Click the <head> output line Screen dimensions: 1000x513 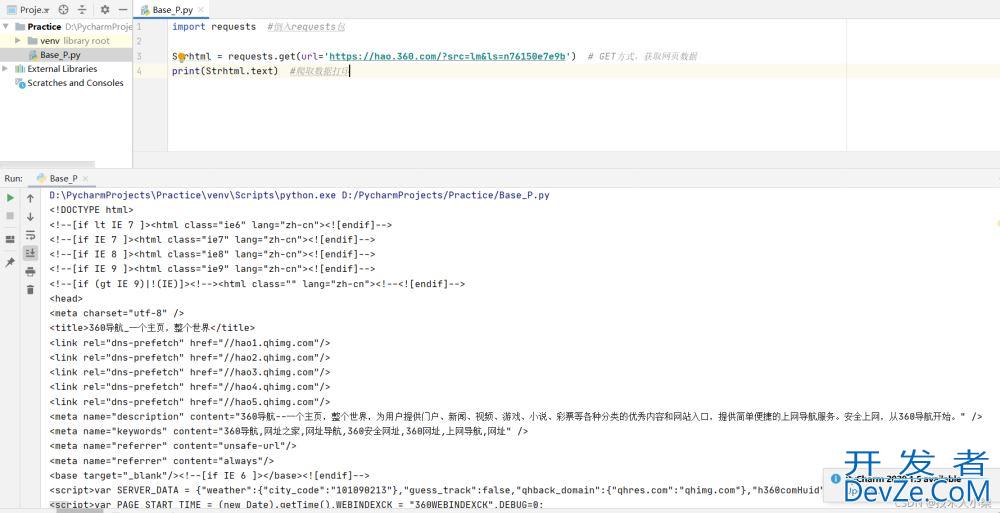[66, 299]
